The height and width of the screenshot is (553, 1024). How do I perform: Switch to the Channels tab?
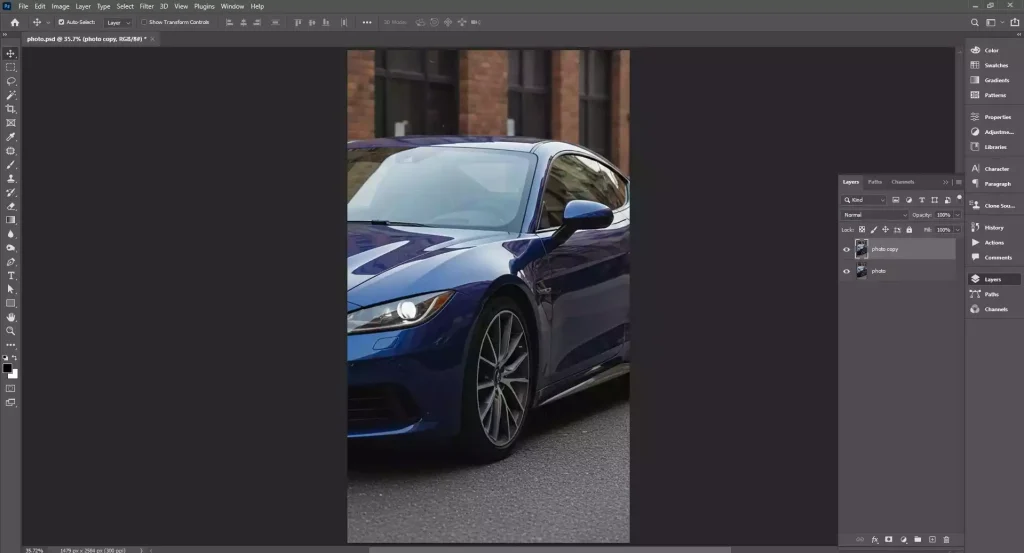click(902, 182)
